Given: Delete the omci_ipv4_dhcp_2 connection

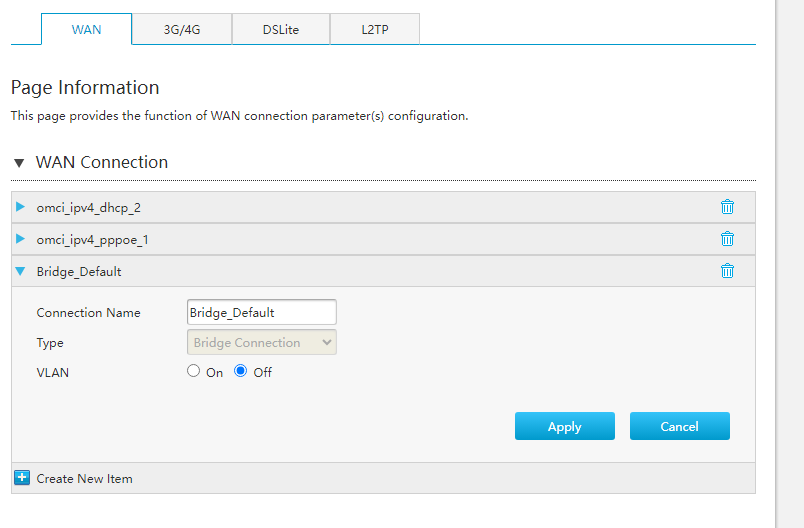Looking at the screenshot, I should (727, 207).
